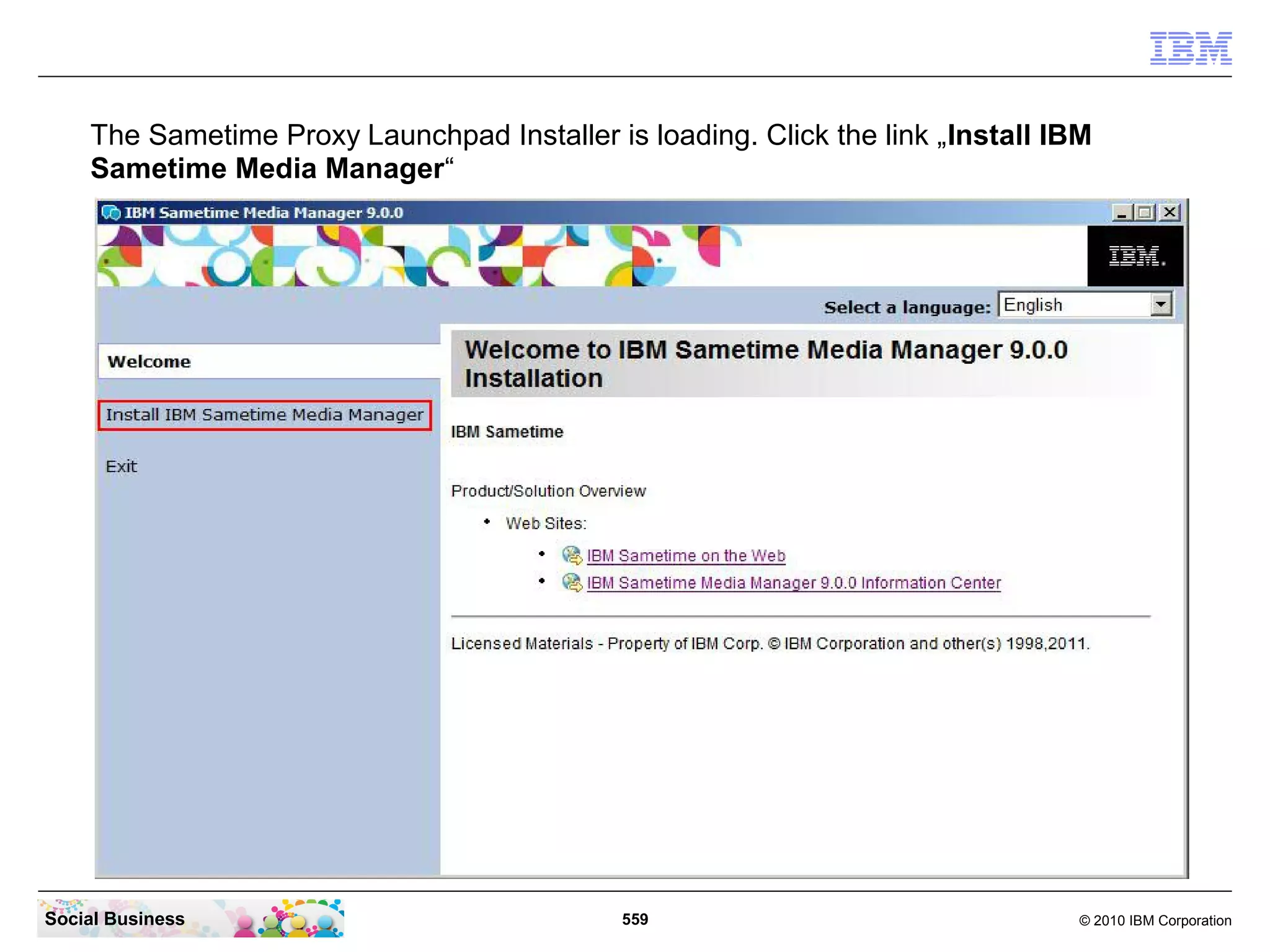Click the IBM logo in installer banner
The height and width of the screenshot is (952, 1270).
click(1135, 256)
